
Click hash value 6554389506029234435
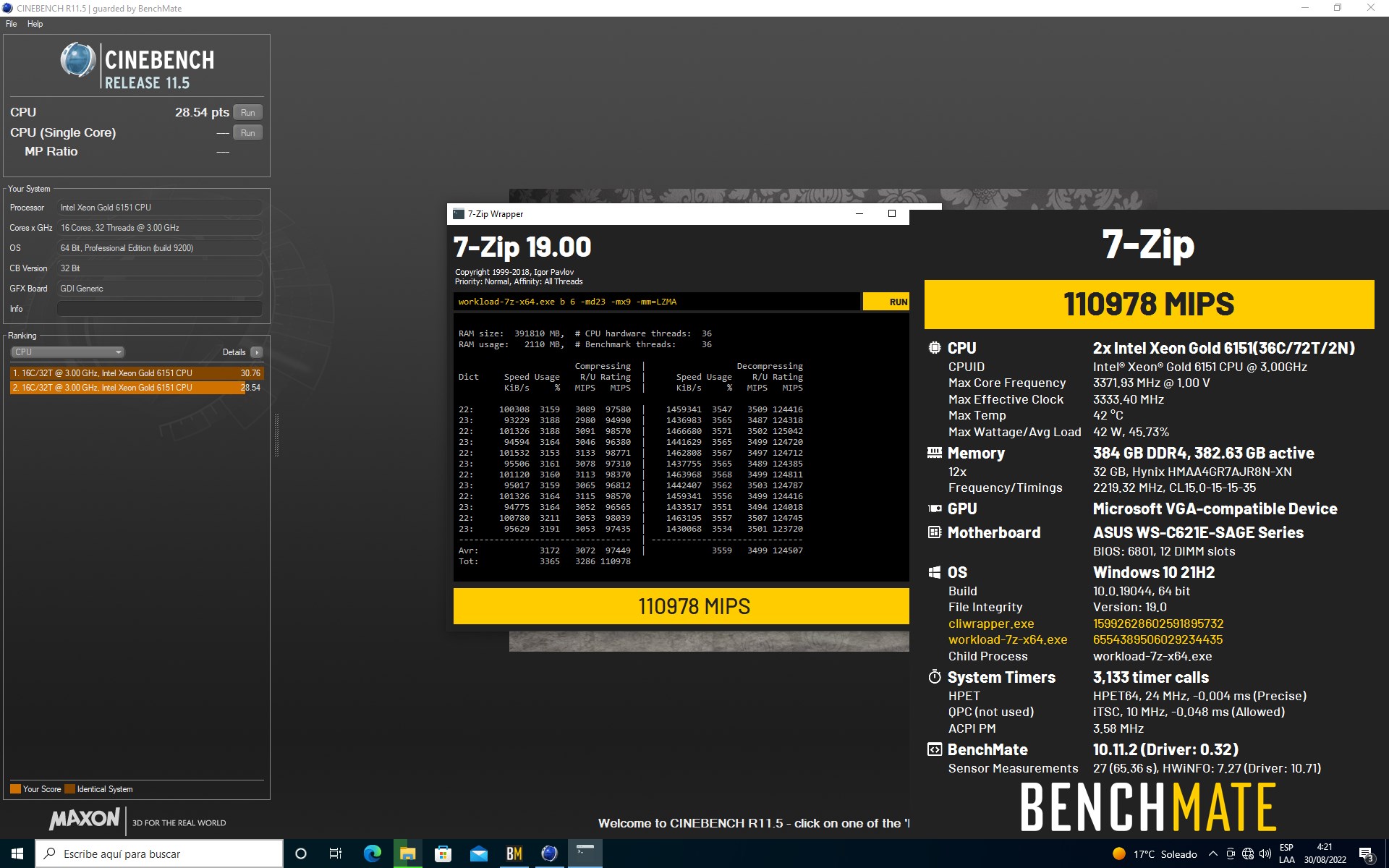[x=1157, y=639]
